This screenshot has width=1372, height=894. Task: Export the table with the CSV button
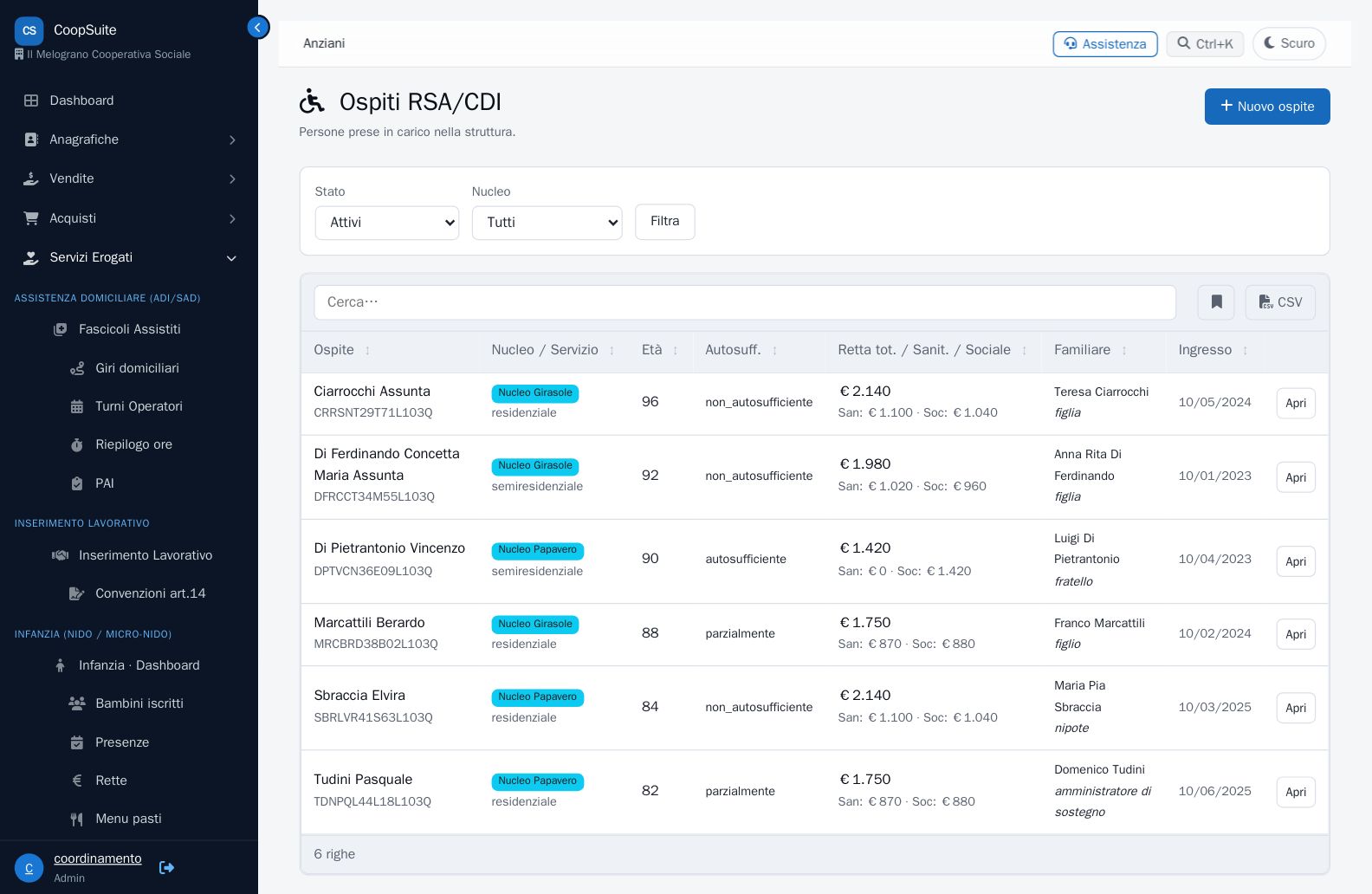pos(1280,302)
